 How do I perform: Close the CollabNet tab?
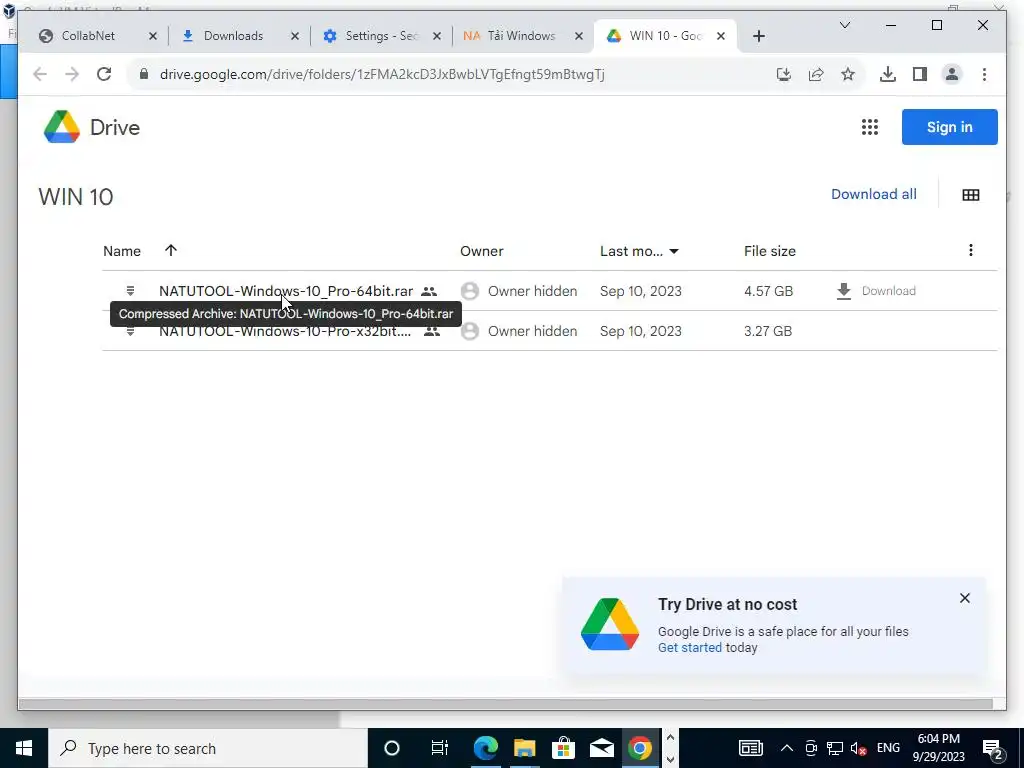[153, 36]
